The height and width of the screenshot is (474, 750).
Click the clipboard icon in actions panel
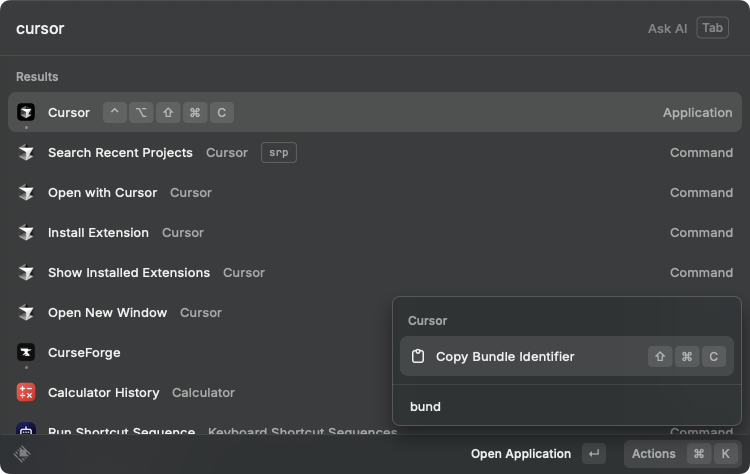pos(418,356)
